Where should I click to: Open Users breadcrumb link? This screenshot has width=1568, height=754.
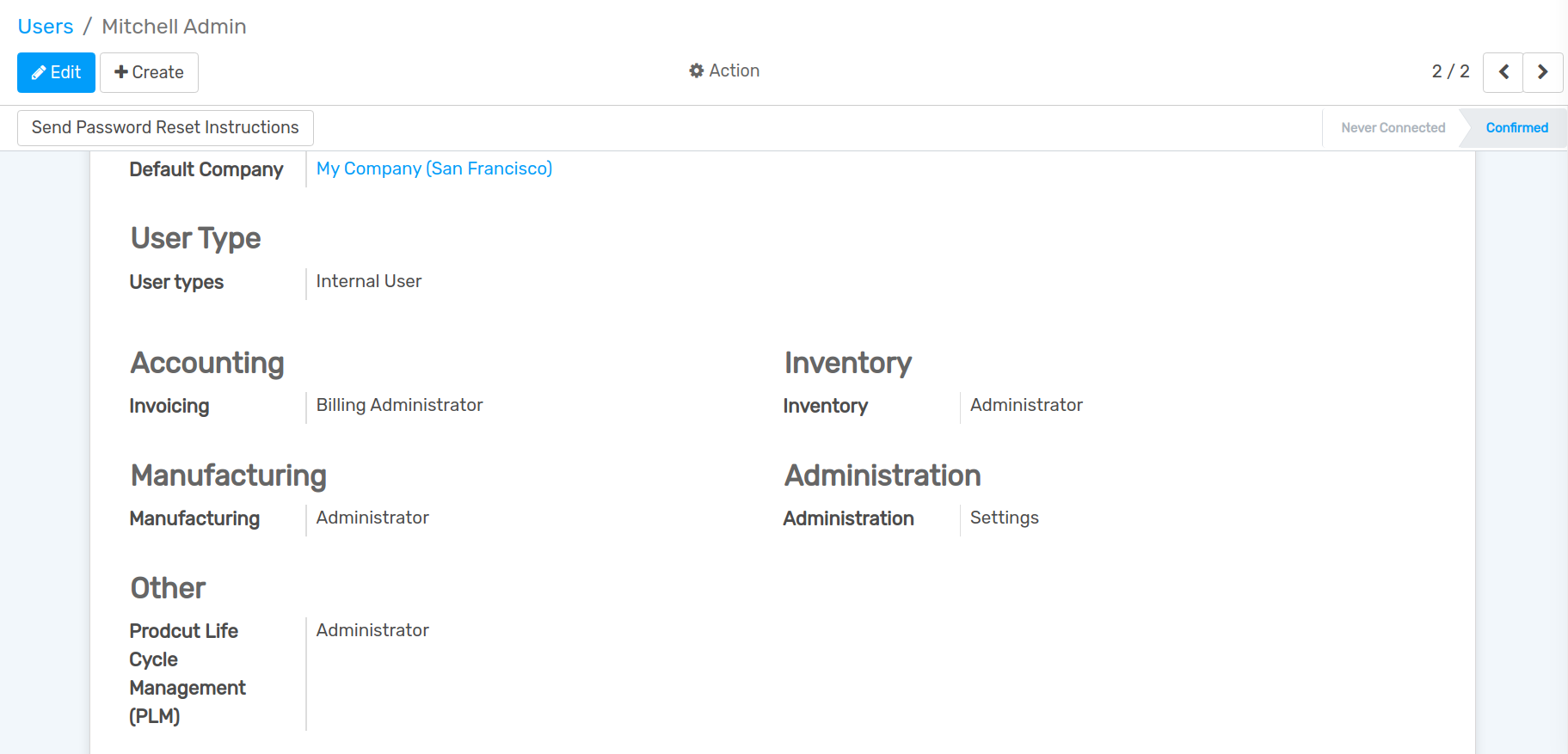tap(46, 27)
